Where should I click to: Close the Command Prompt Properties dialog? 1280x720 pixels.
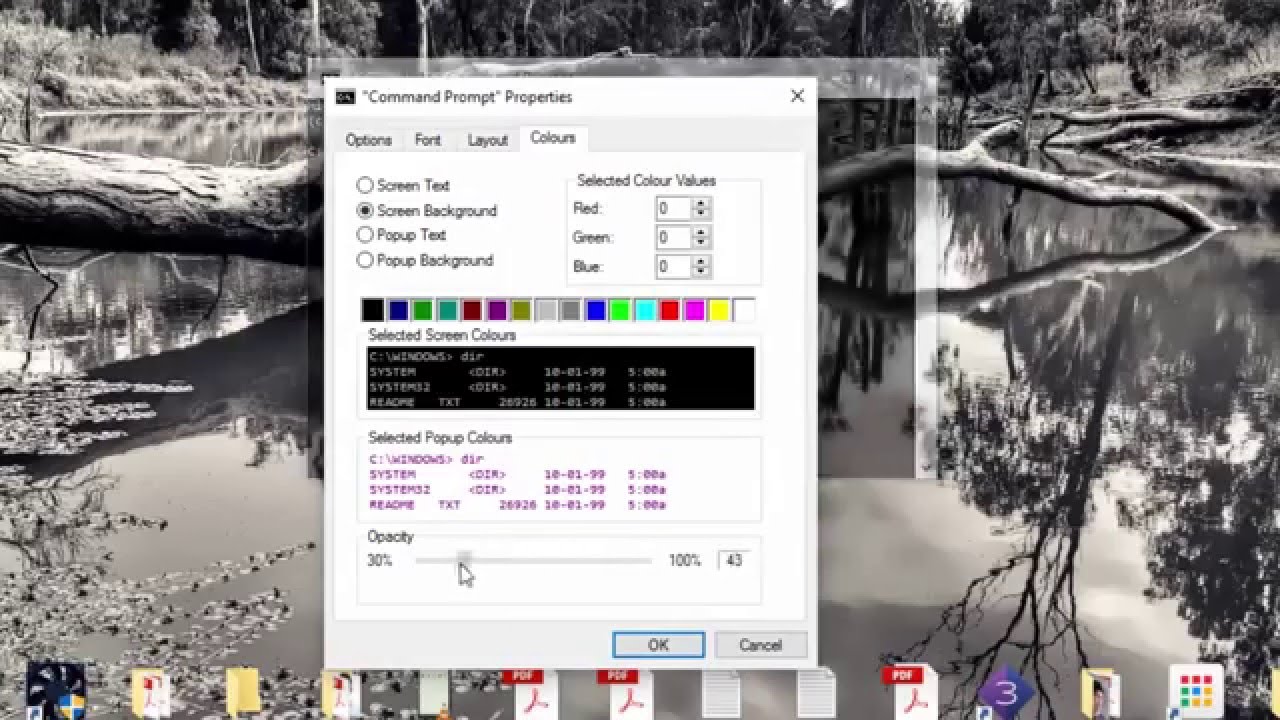click(x=797, y=96)
